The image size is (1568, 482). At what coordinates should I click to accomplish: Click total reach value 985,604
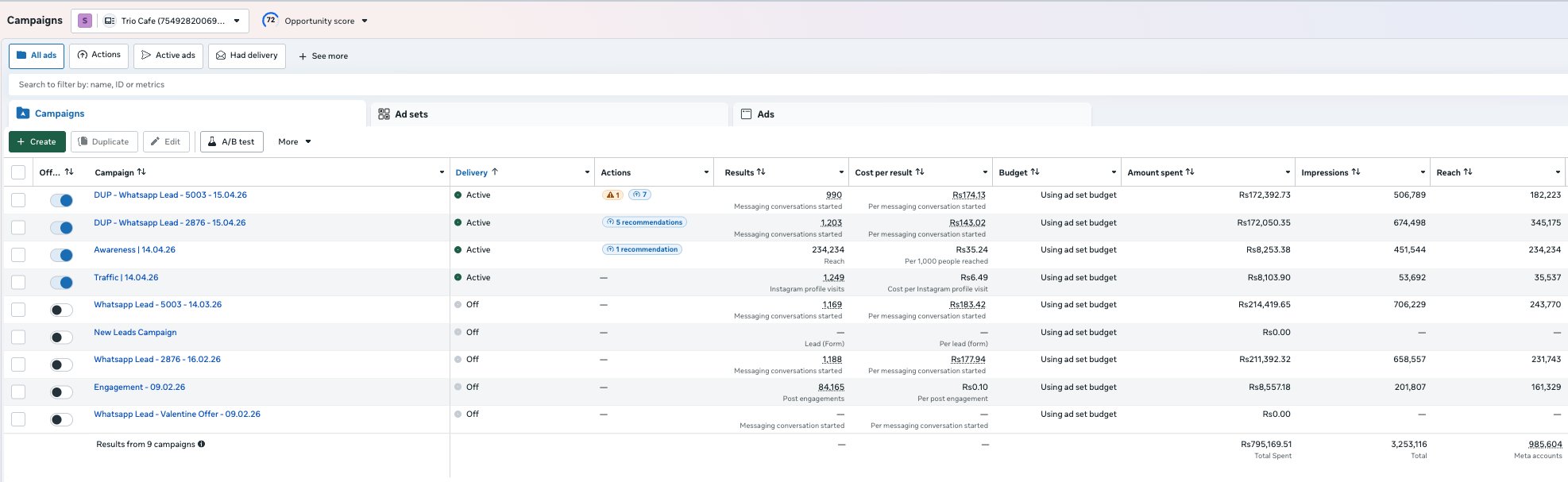[x=1545, y=444]
